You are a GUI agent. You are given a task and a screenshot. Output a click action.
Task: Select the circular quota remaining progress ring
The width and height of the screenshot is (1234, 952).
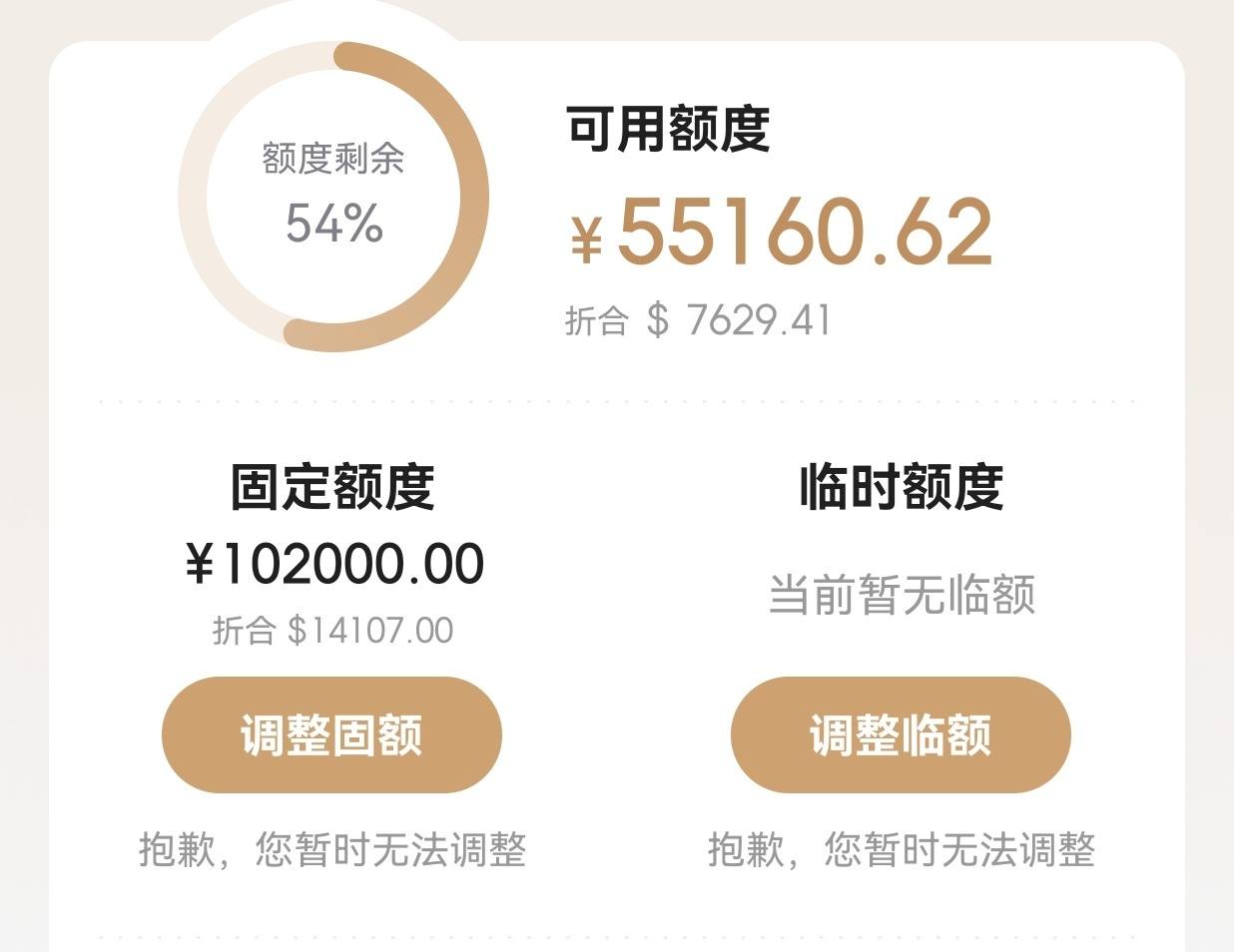point(333,197)
